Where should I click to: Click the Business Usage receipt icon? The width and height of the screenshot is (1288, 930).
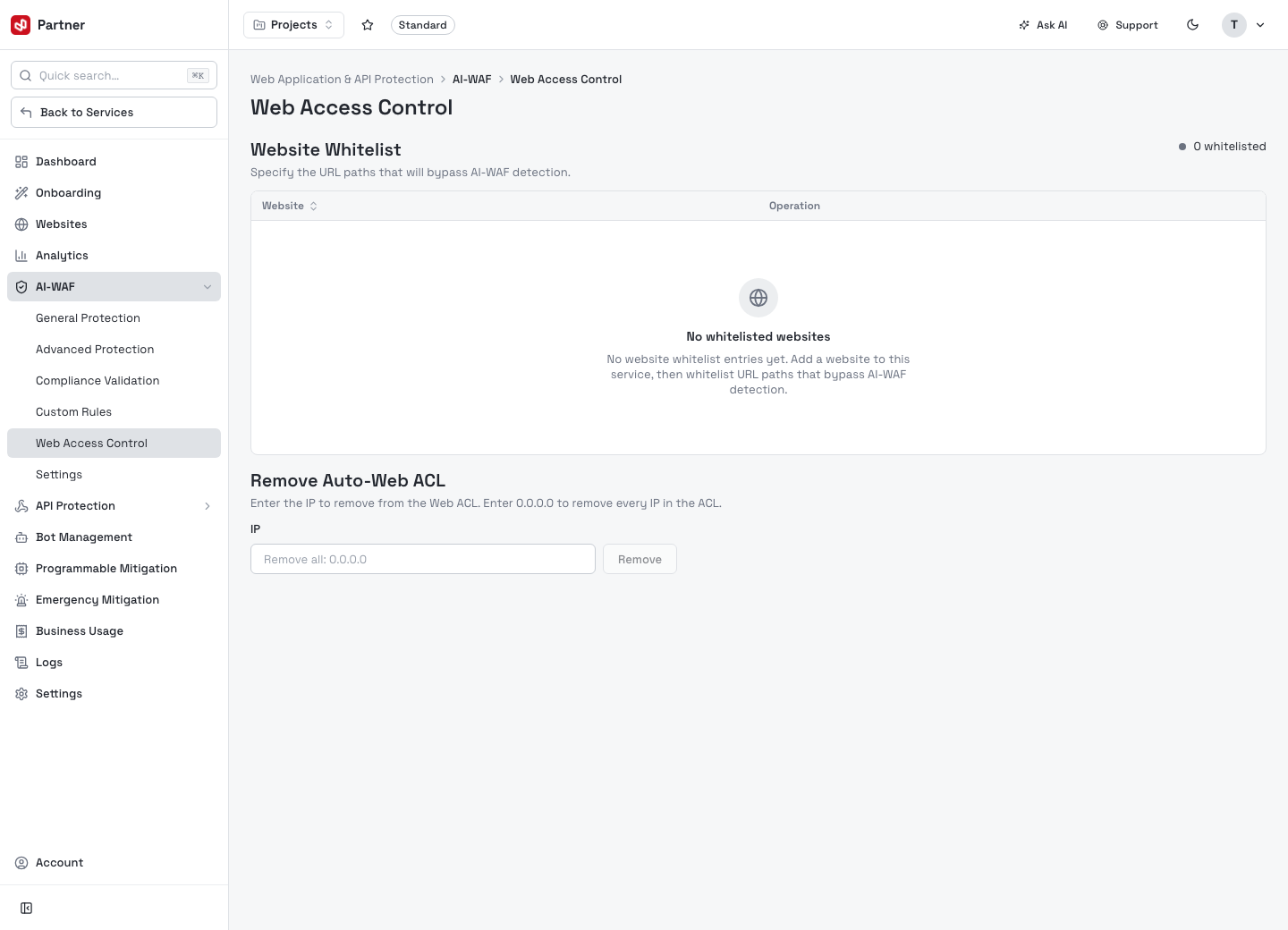tap(21, 631)
